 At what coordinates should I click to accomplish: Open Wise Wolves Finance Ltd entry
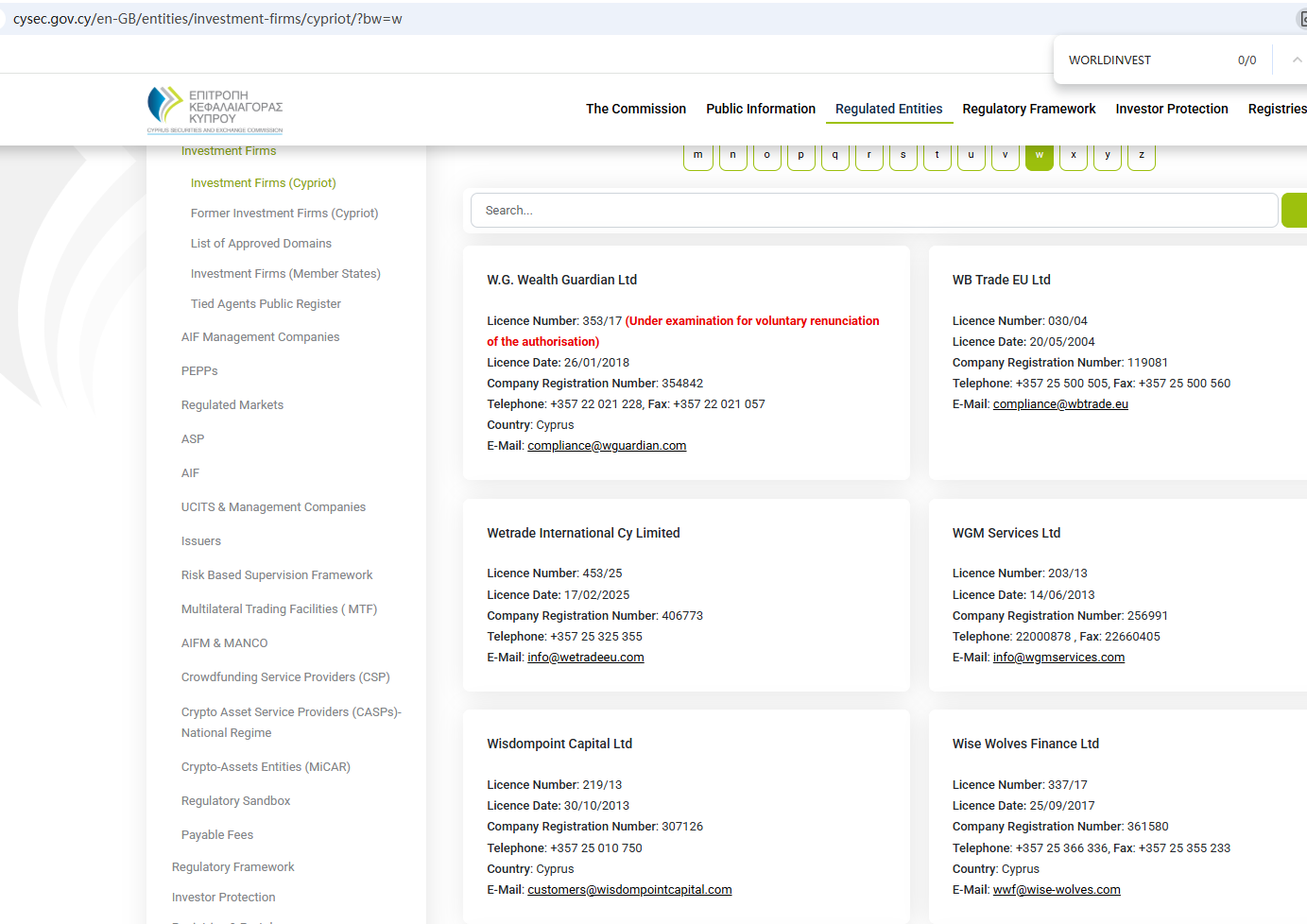point(1025,744)
